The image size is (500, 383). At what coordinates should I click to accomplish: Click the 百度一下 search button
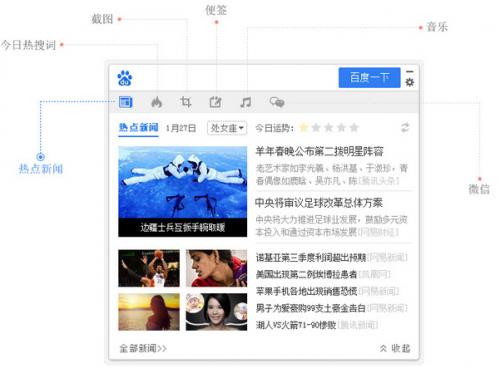369,78
